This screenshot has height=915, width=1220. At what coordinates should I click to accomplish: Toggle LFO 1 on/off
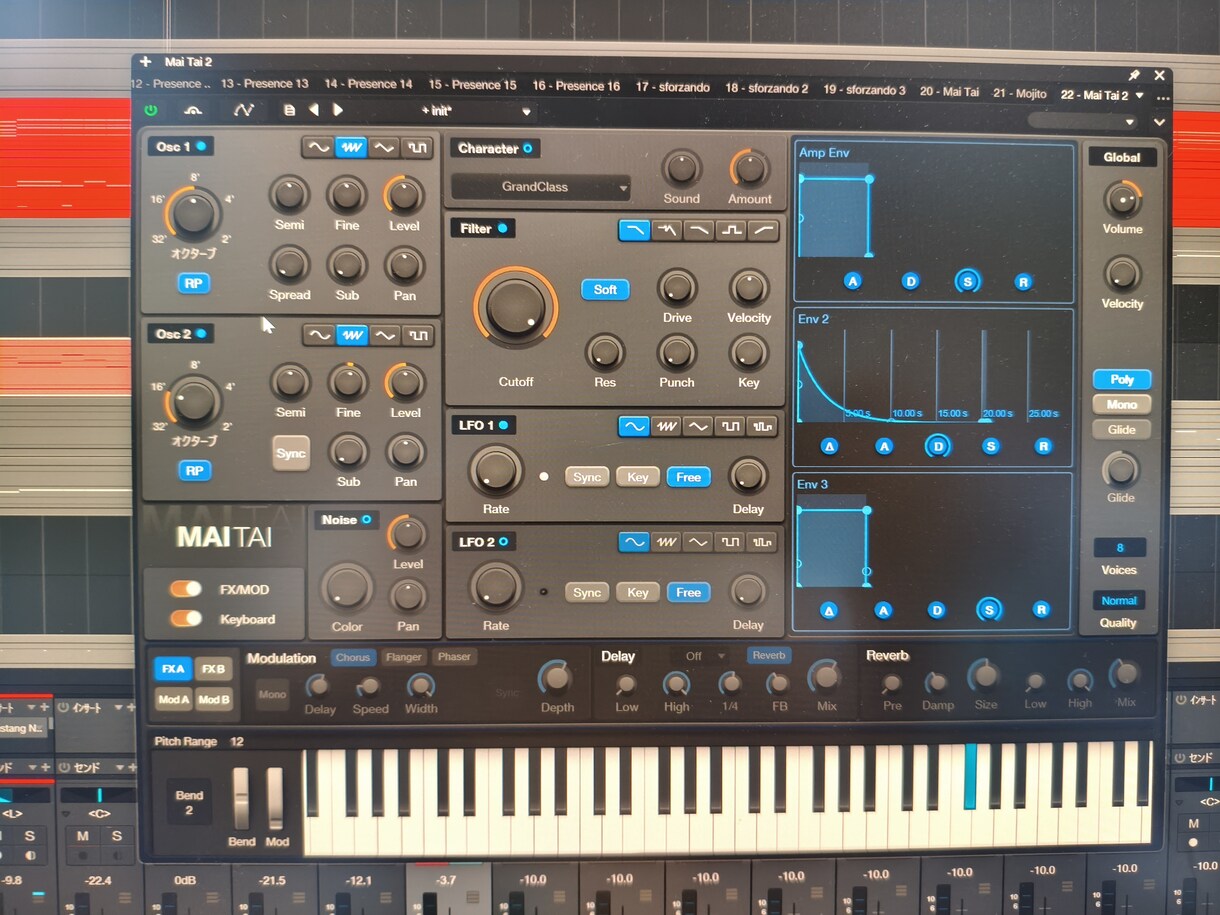503,425
